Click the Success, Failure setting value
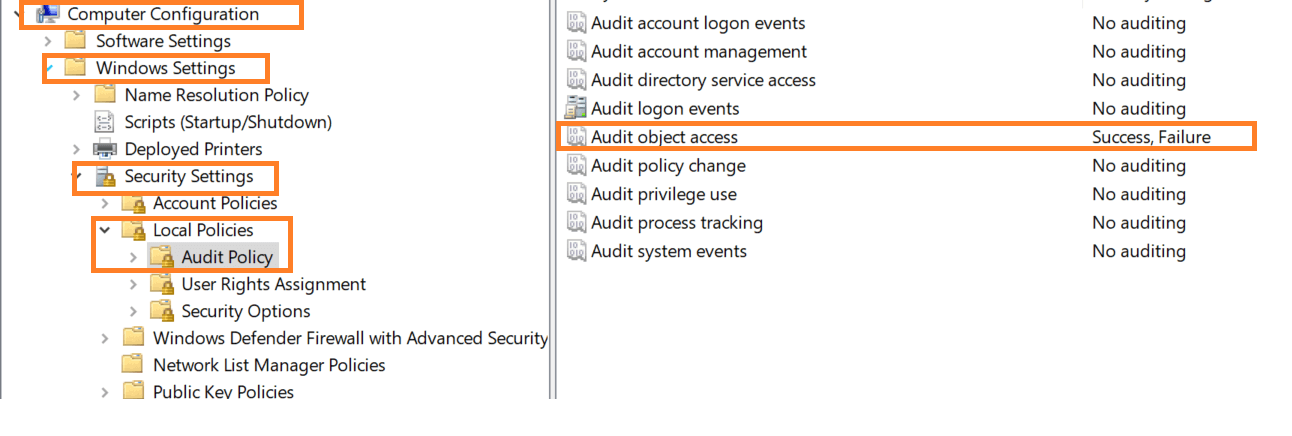The image size is (1292, 436). pyautogui.click(x=1151, y=137)
